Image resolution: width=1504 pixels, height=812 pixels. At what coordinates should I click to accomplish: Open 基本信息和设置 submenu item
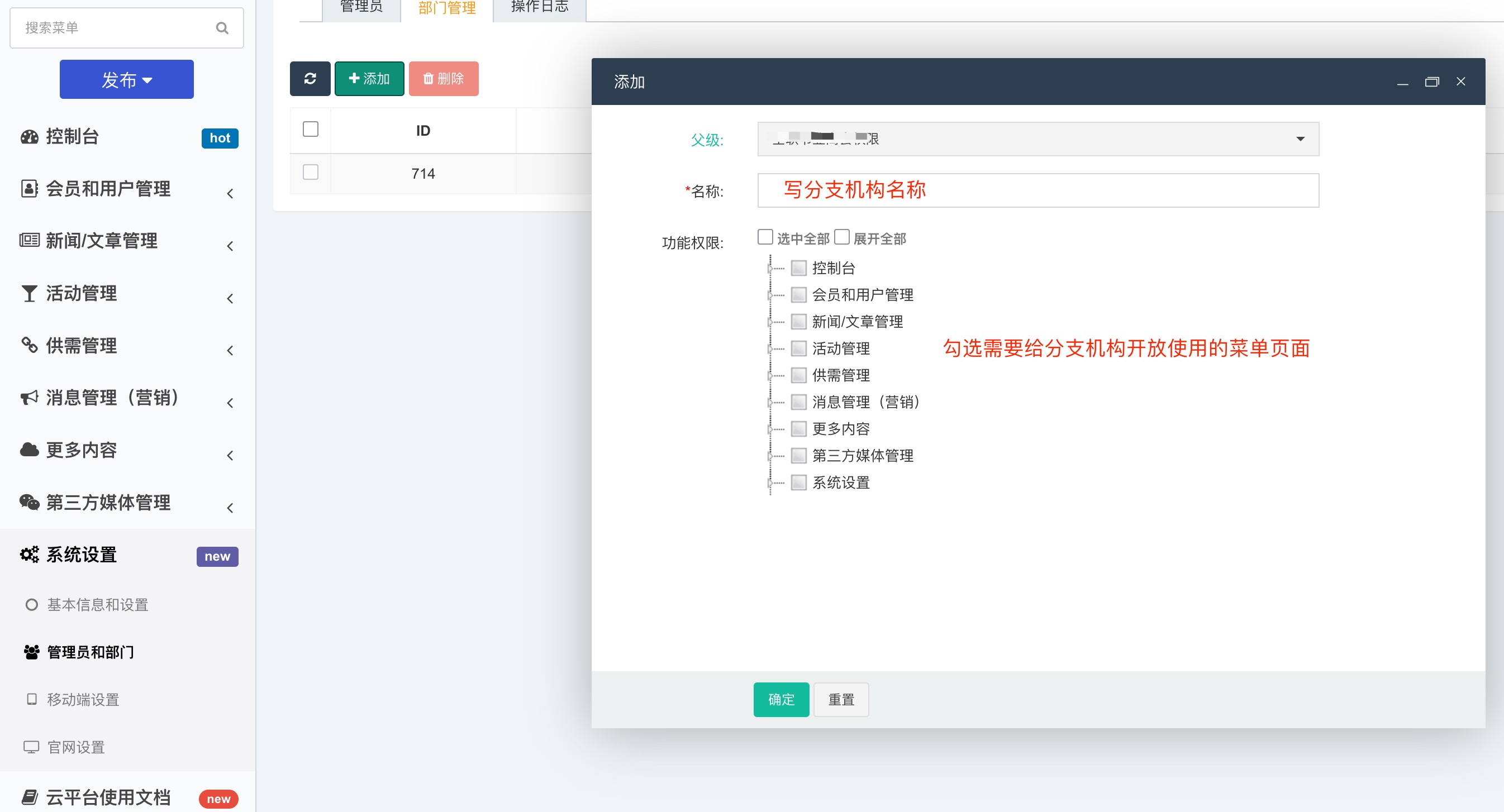(x=98, y=605)
